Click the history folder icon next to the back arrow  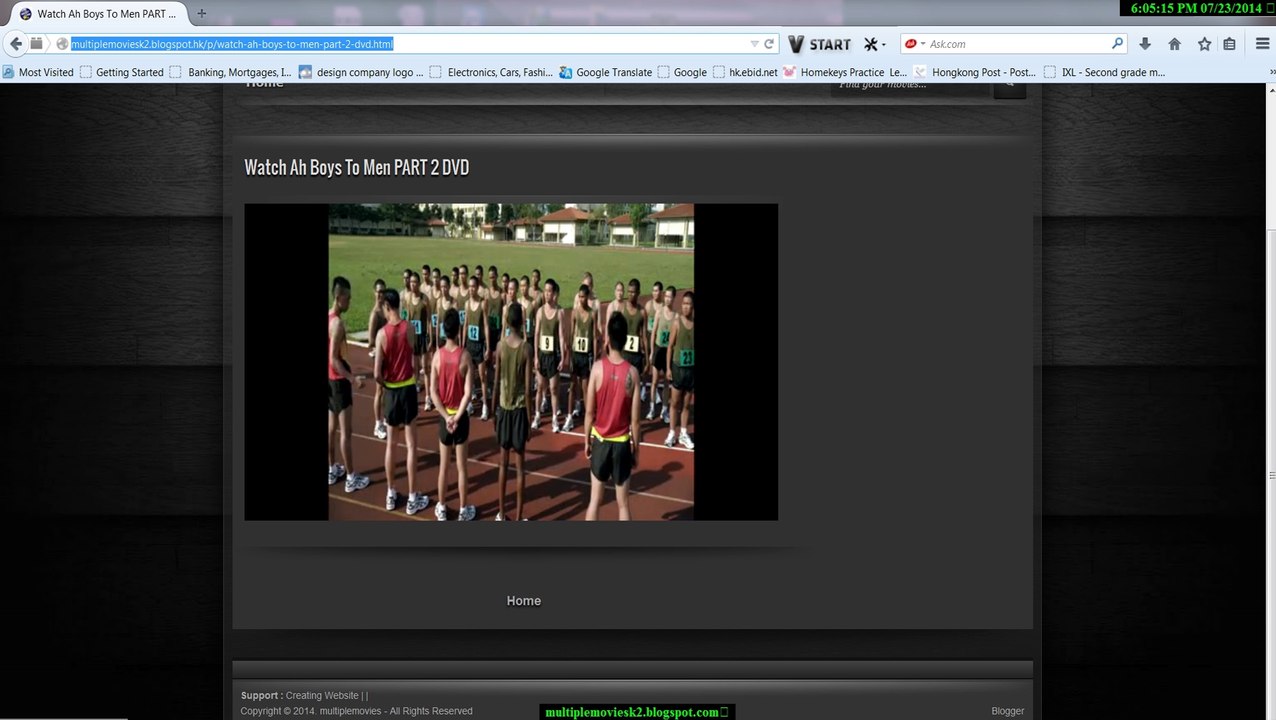tap(37, 44)
